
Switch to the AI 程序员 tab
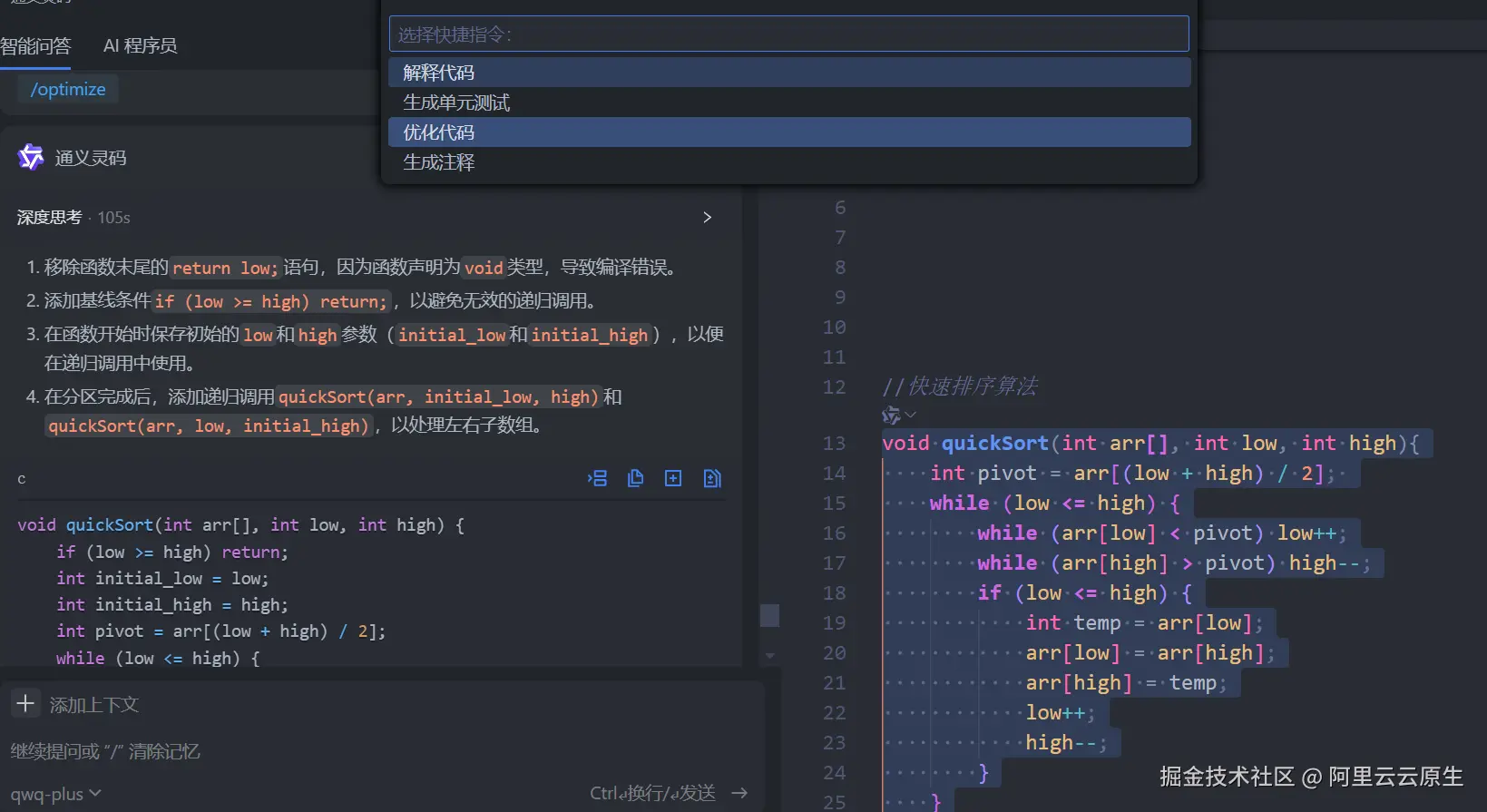click(x=141, y=45)
